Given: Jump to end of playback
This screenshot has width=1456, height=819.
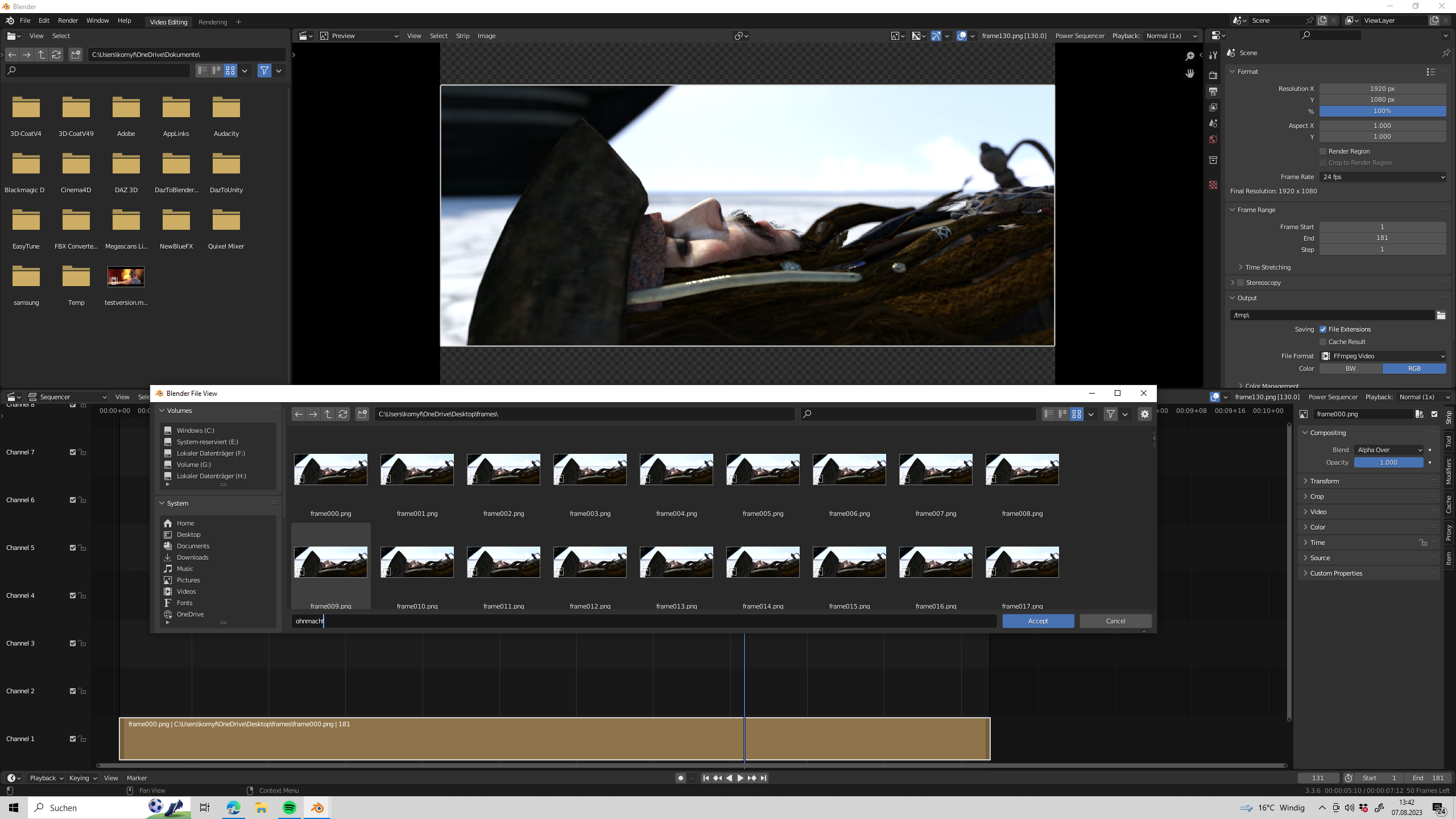Looking at the screenshot, I should tap(764, 778).
